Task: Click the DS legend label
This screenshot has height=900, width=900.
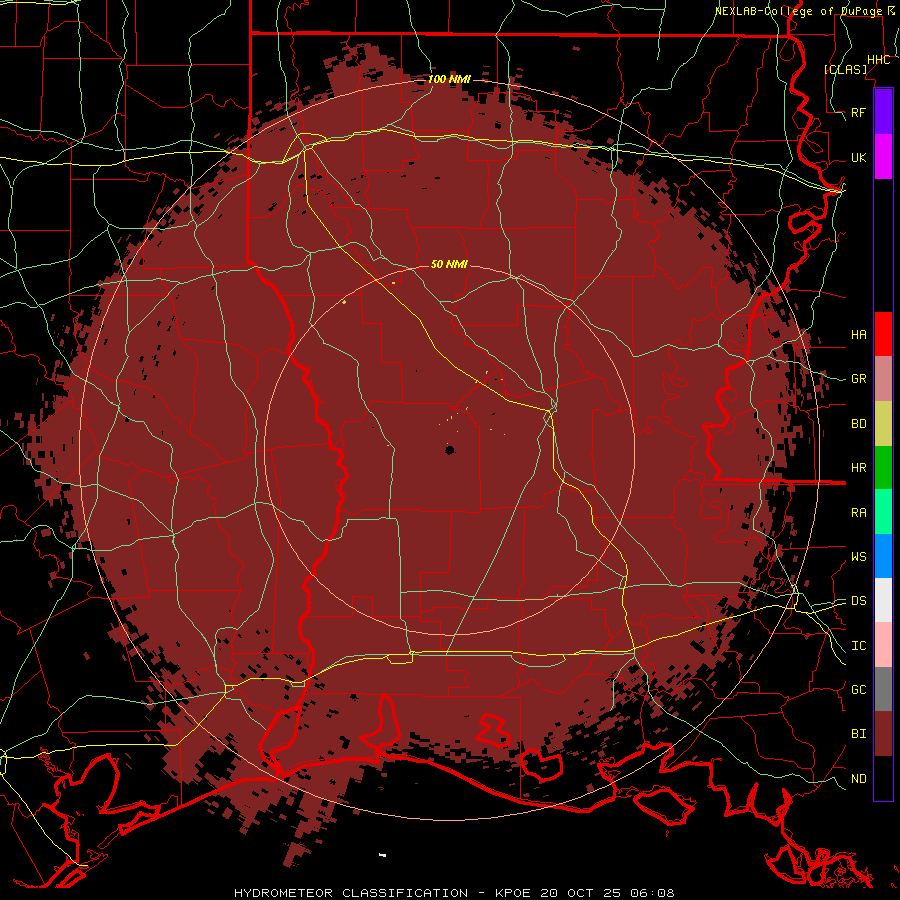Action: tap(859, 600)
